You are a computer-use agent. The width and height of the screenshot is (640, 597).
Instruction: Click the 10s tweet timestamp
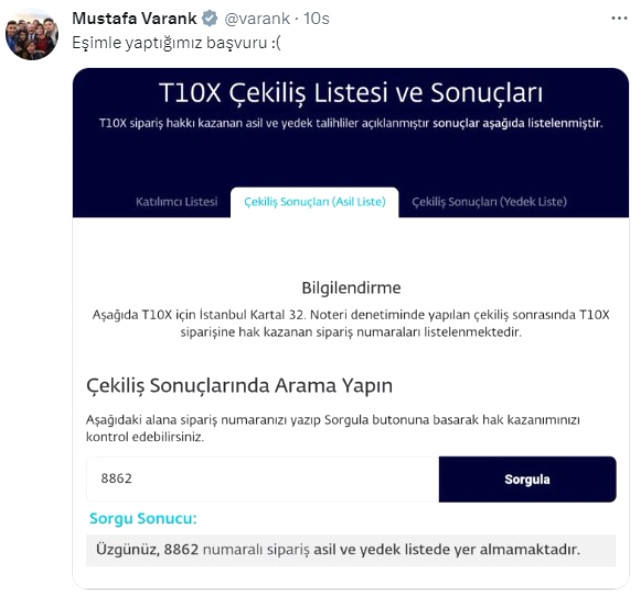tap(318, 19)
